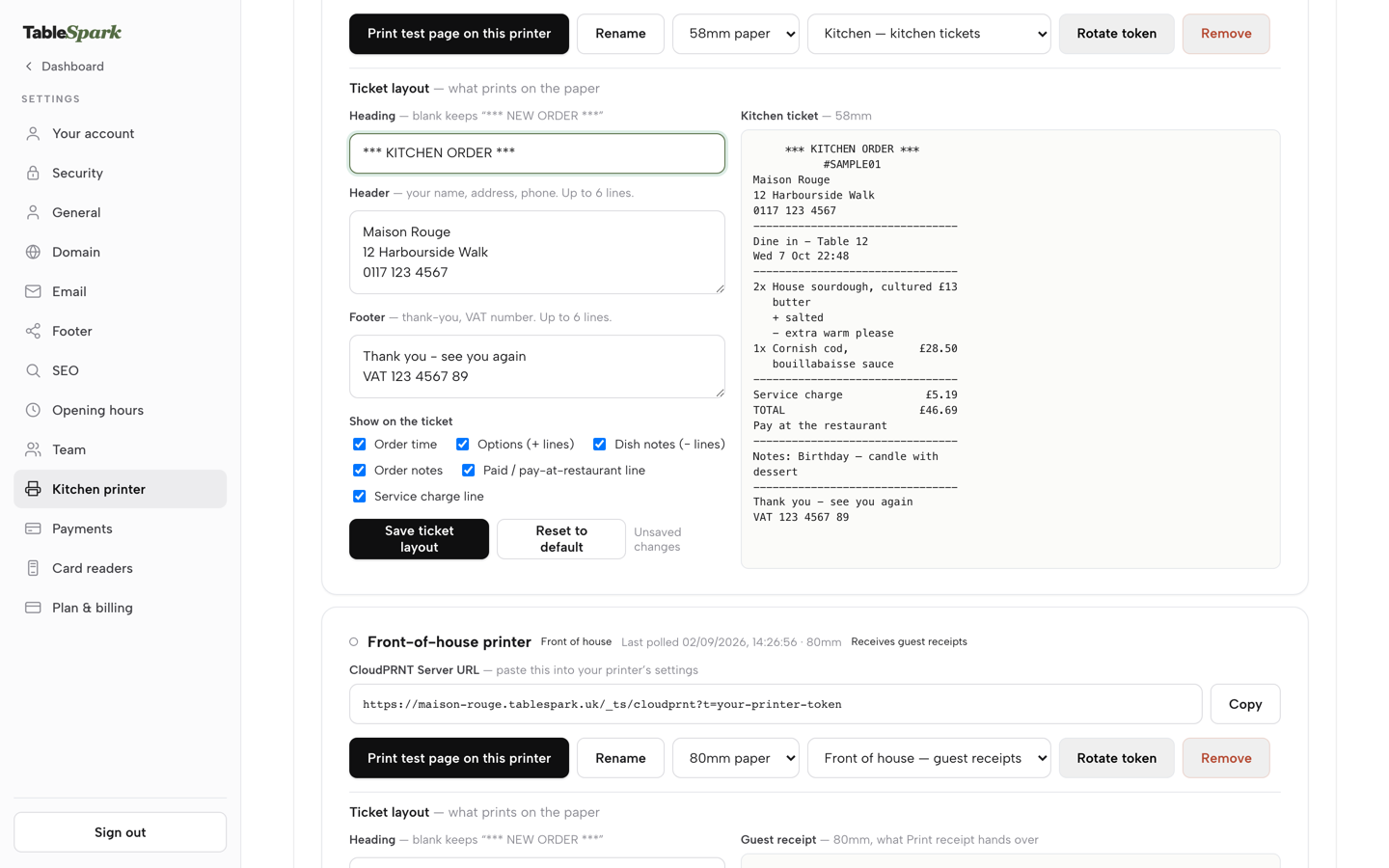
Task: Open the 58mm paper size dropdown
Action: click(735, 34)
